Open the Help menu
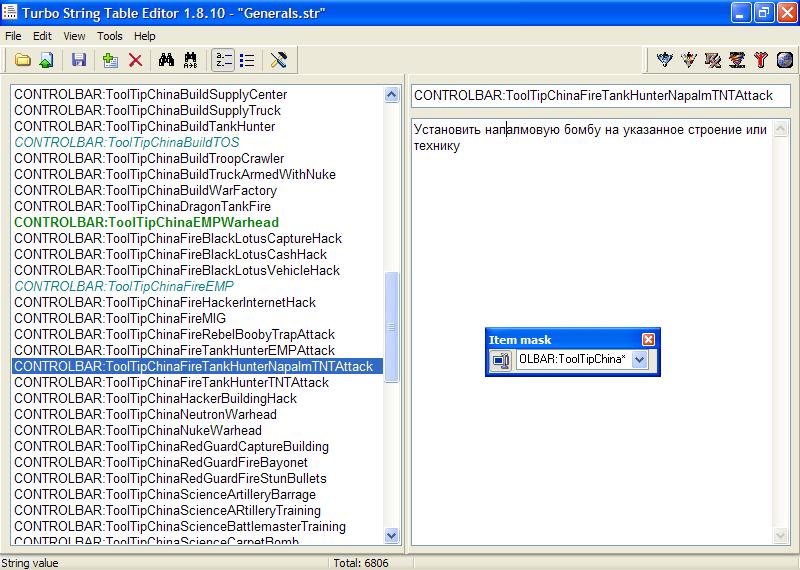This screenshot has width=800, height=570. 144,36
